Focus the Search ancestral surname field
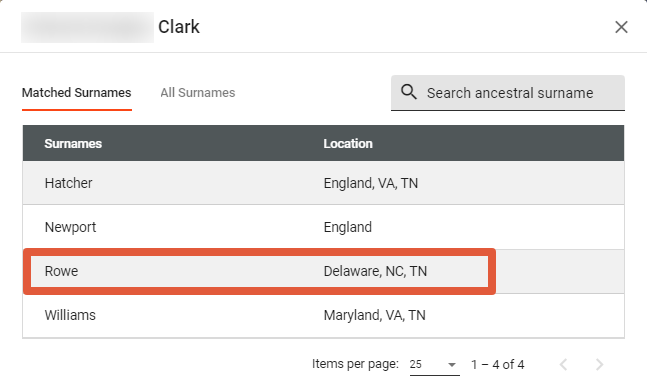The width and height of the screenshot is (647, 386). (x=508, y=93)
